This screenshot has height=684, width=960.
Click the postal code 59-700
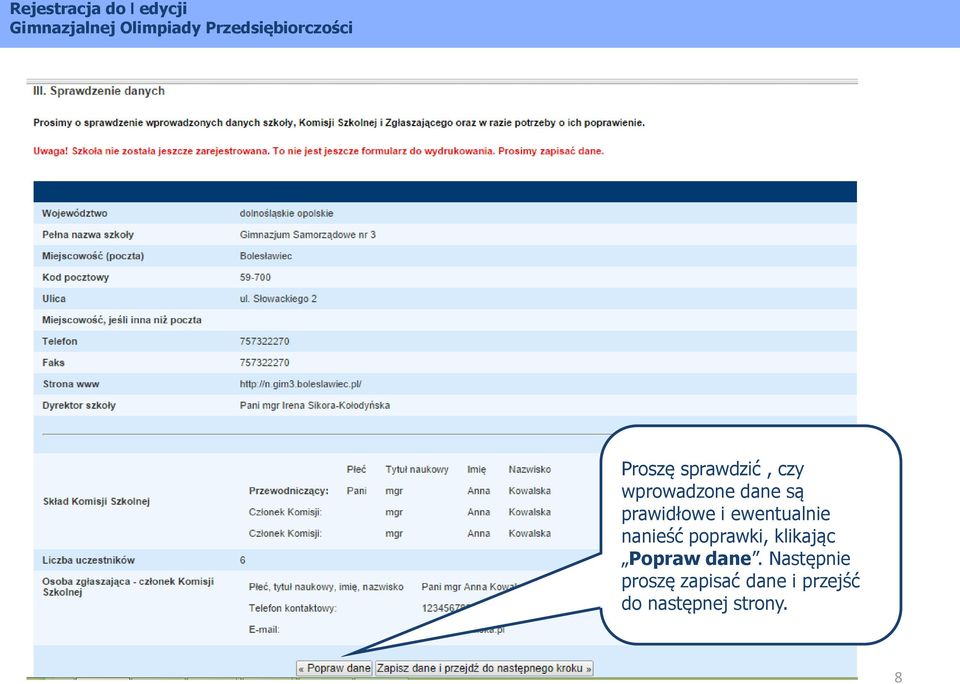pyautogui.click(x=255, y=277)
